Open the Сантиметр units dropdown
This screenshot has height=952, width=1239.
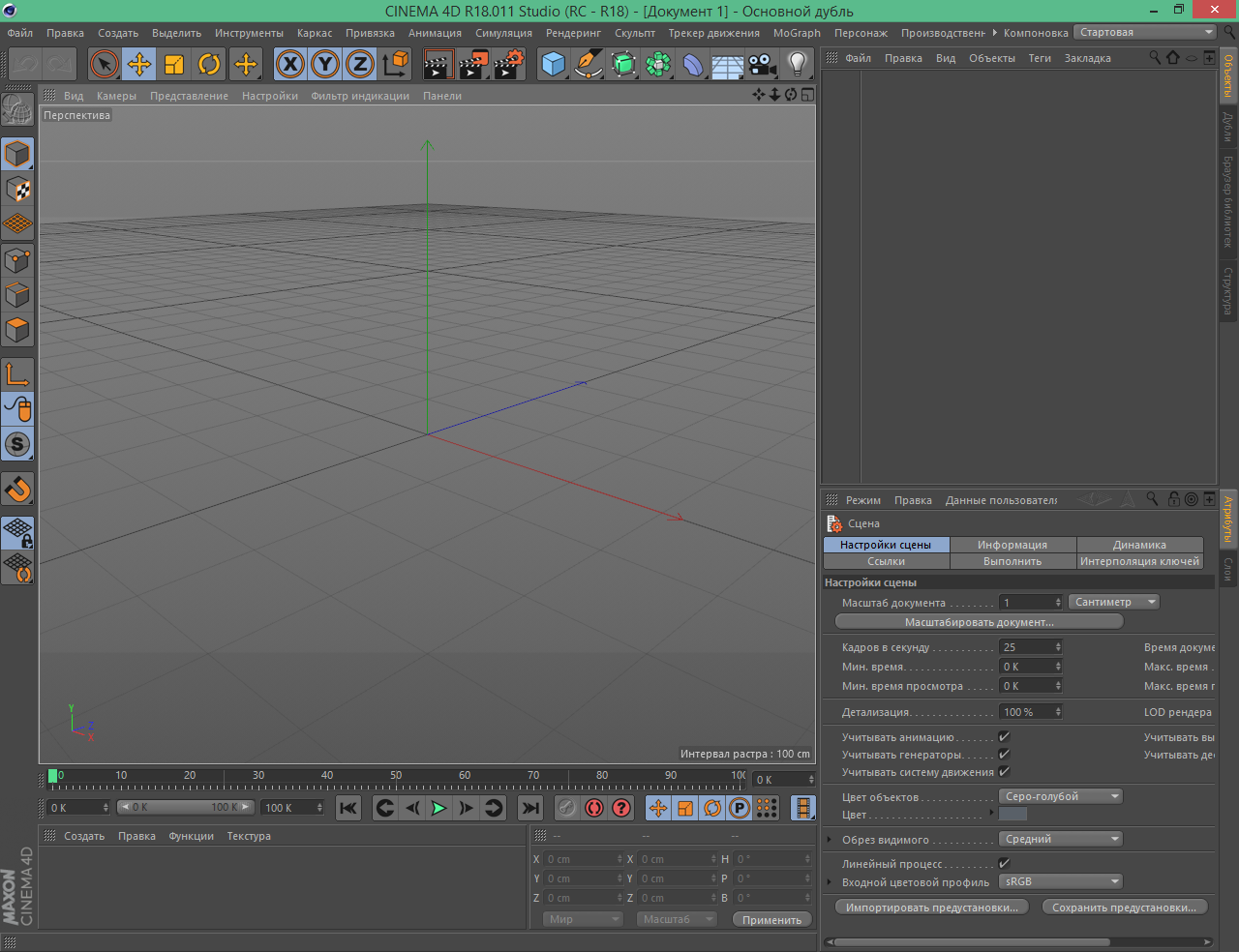pyautogui.click(x=1114, y=602)
